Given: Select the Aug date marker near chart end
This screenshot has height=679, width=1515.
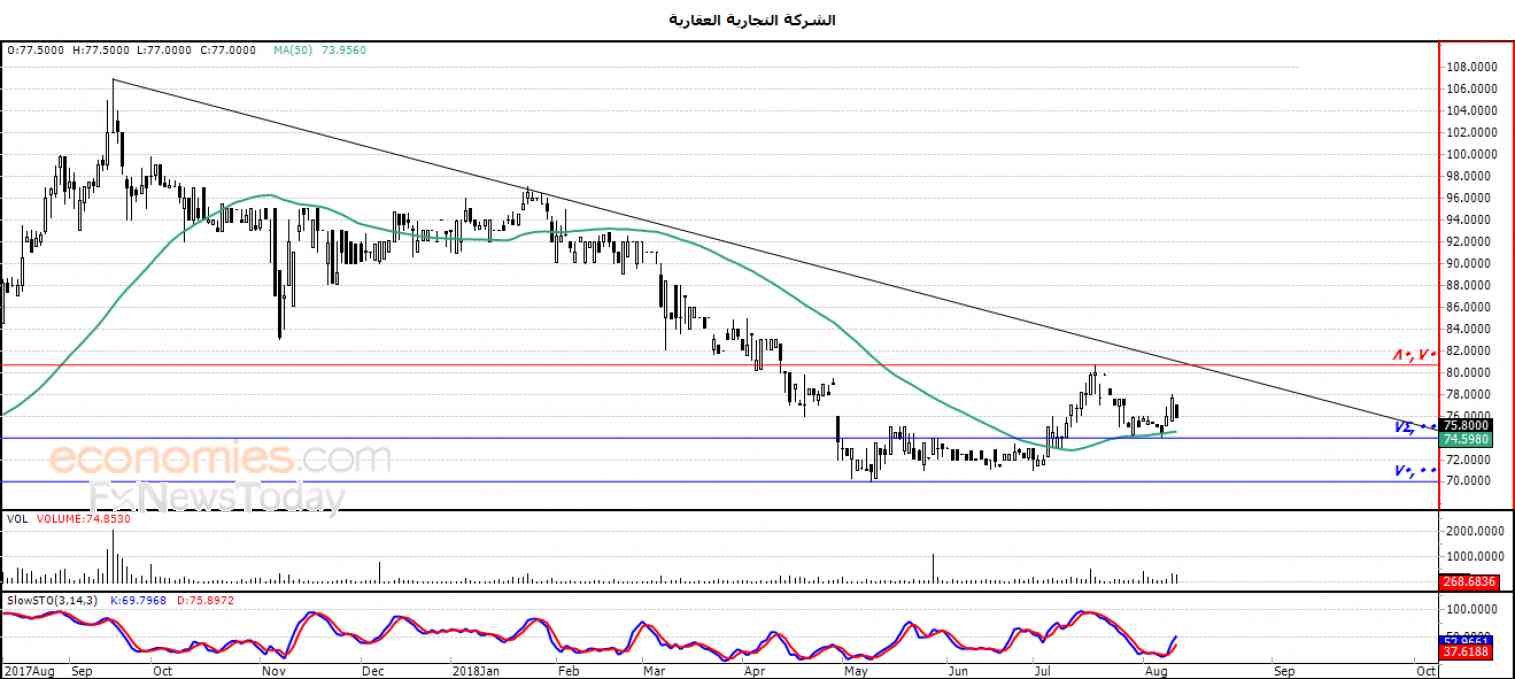Looking at the screenshot, I should tap(1153, 670).
